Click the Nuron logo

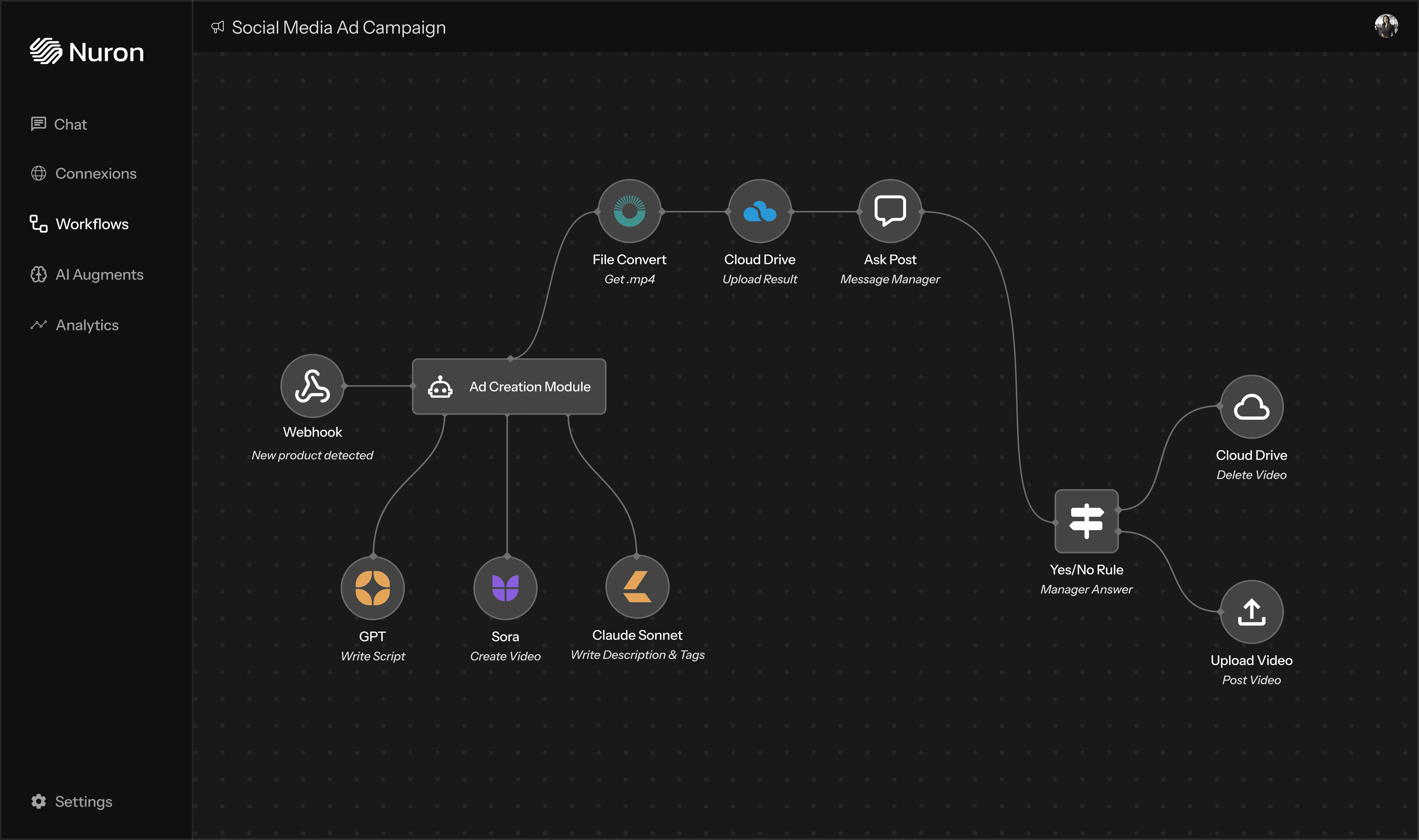[x=87, y=52]
